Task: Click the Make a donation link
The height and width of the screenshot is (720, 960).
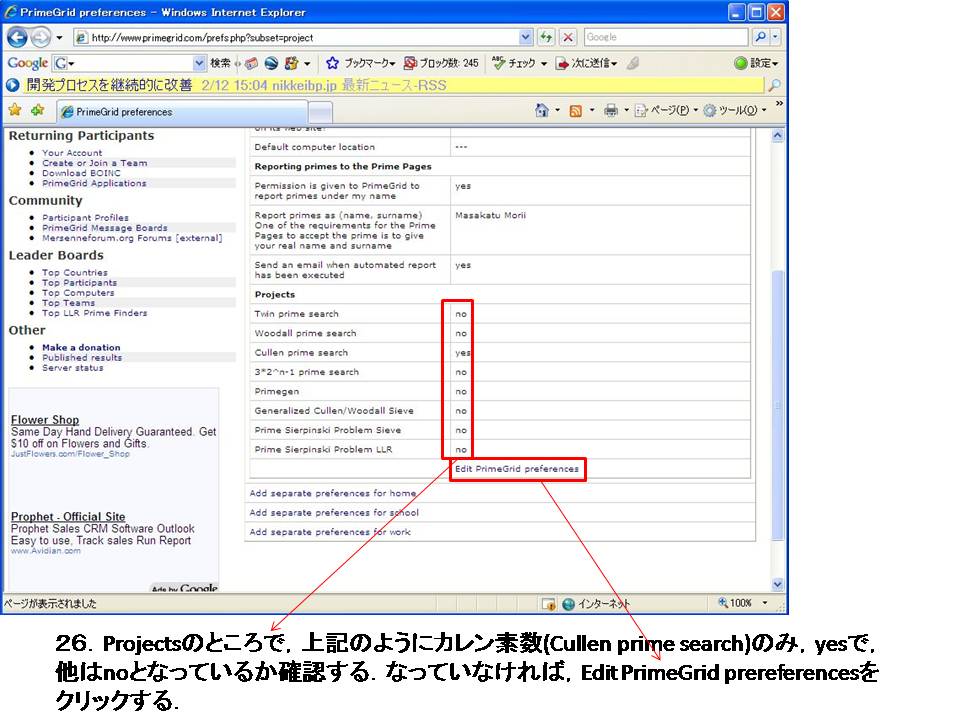Action: 81,348
